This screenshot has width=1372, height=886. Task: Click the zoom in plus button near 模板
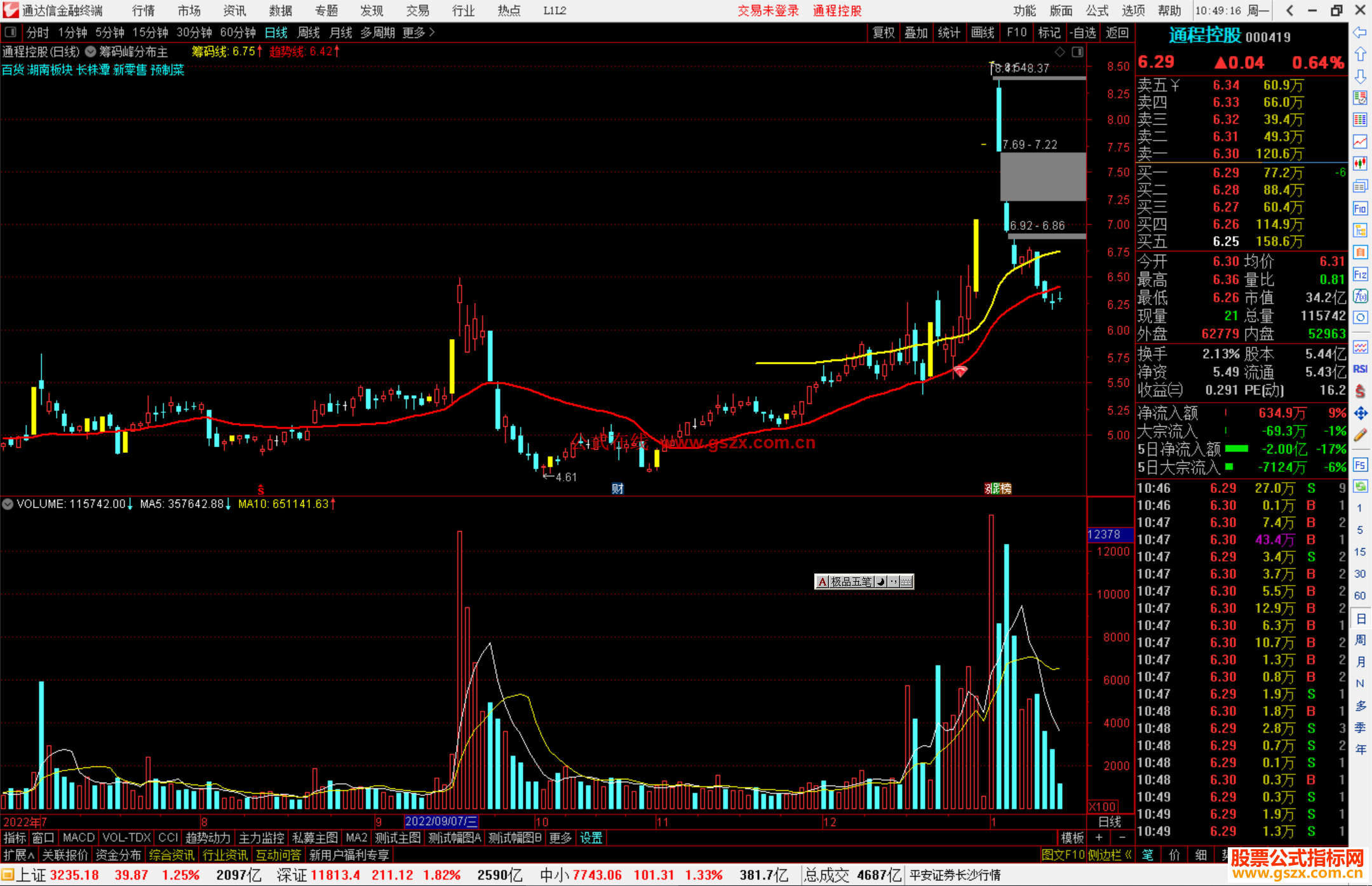1099,838
